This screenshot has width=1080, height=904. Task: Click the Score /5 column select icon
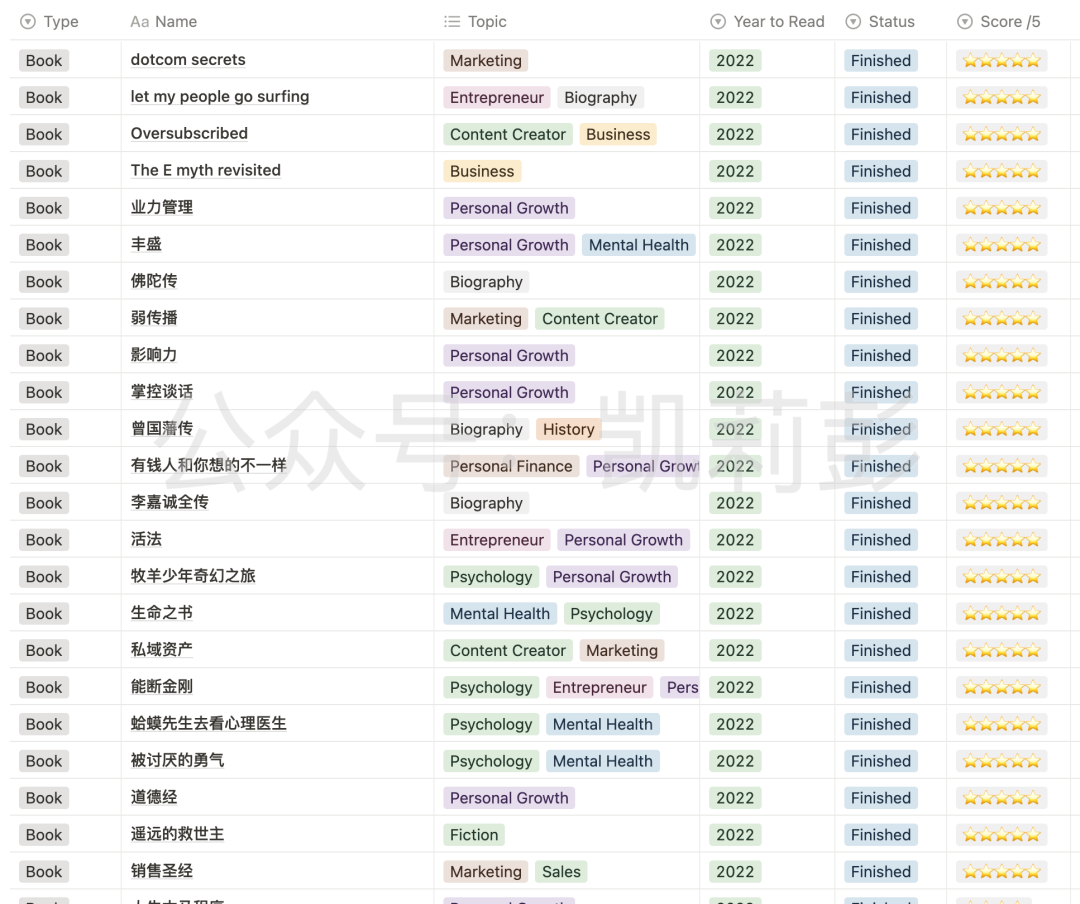[964, 22]
